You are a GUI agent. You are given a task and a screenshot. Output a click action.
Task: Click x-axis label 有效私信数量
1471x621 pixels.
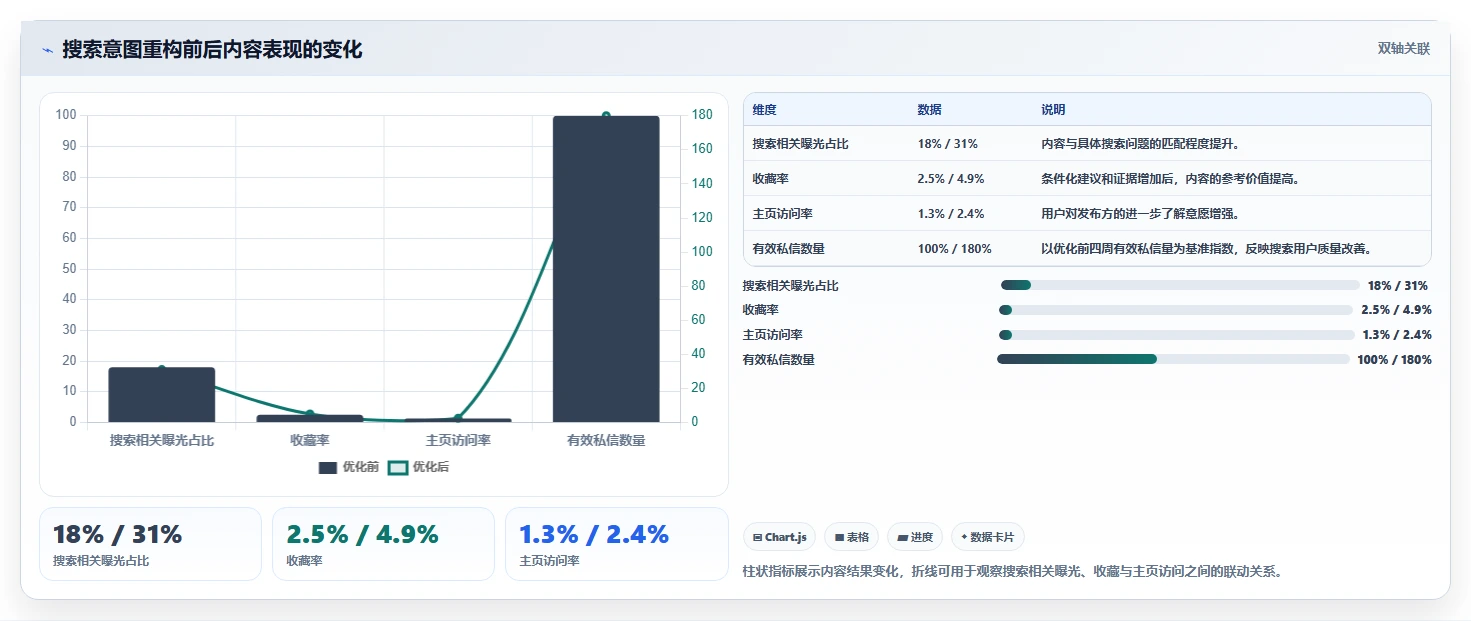click(x=606, y=441)
